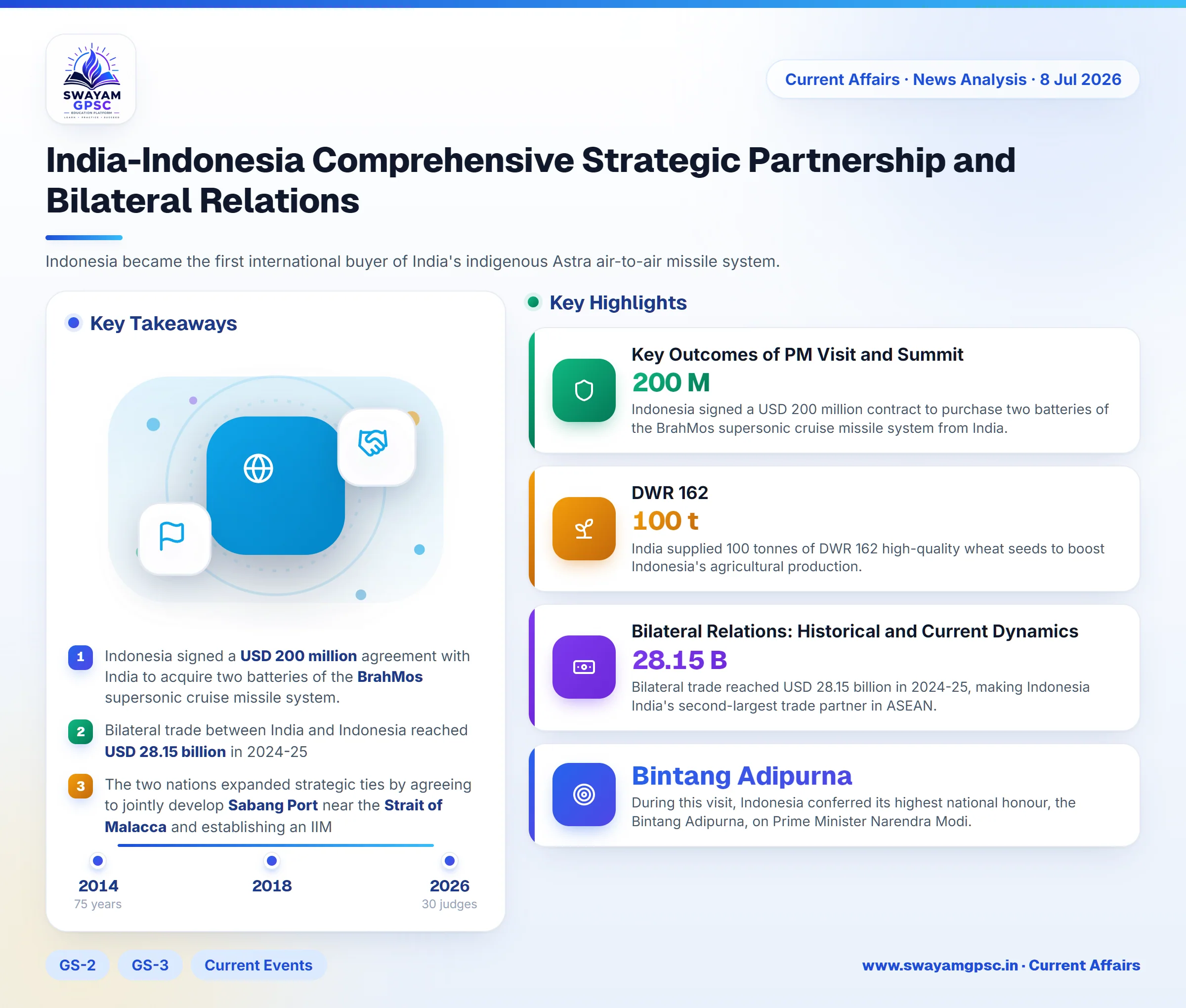
Task: Click the main India-Indonesia title
Action: [x=530, y=180]
